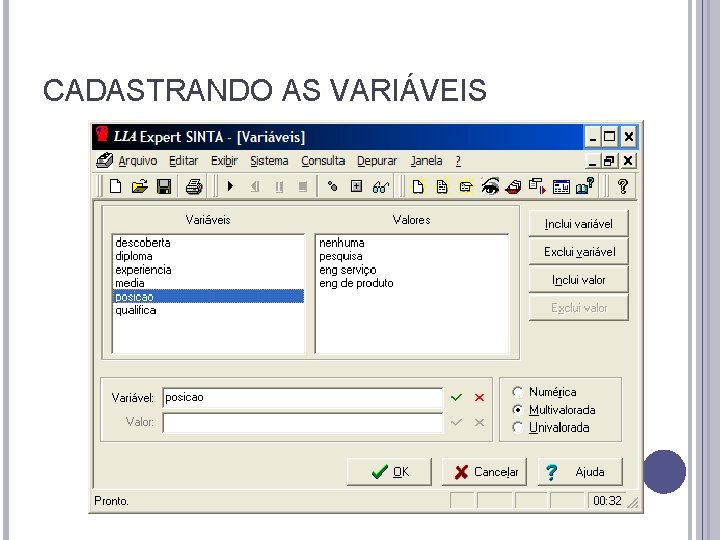Open the Depurar menu
The height and width of the screenshot is (540, 720).
coord(377,161)
